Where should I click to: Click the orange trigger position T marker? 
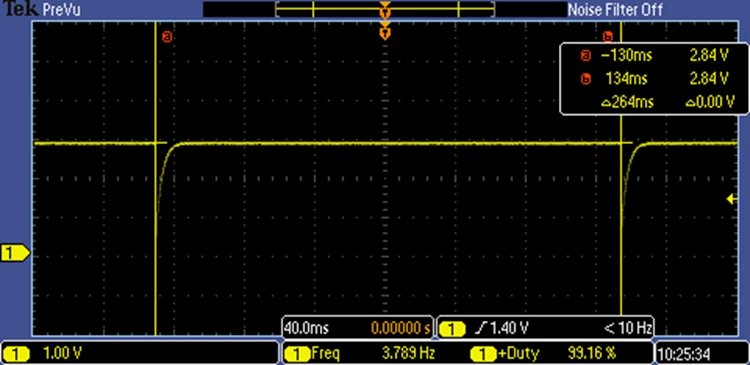pos(385,33)
